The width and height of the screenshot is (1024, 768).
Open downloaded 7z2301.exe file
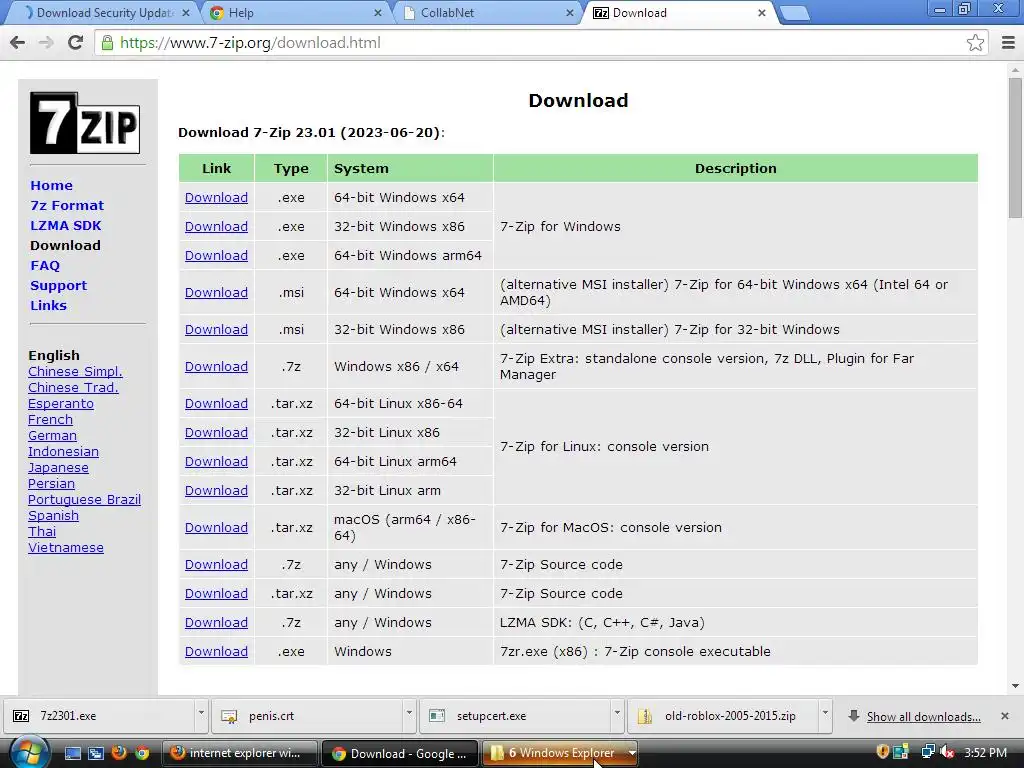pos(100,716)
